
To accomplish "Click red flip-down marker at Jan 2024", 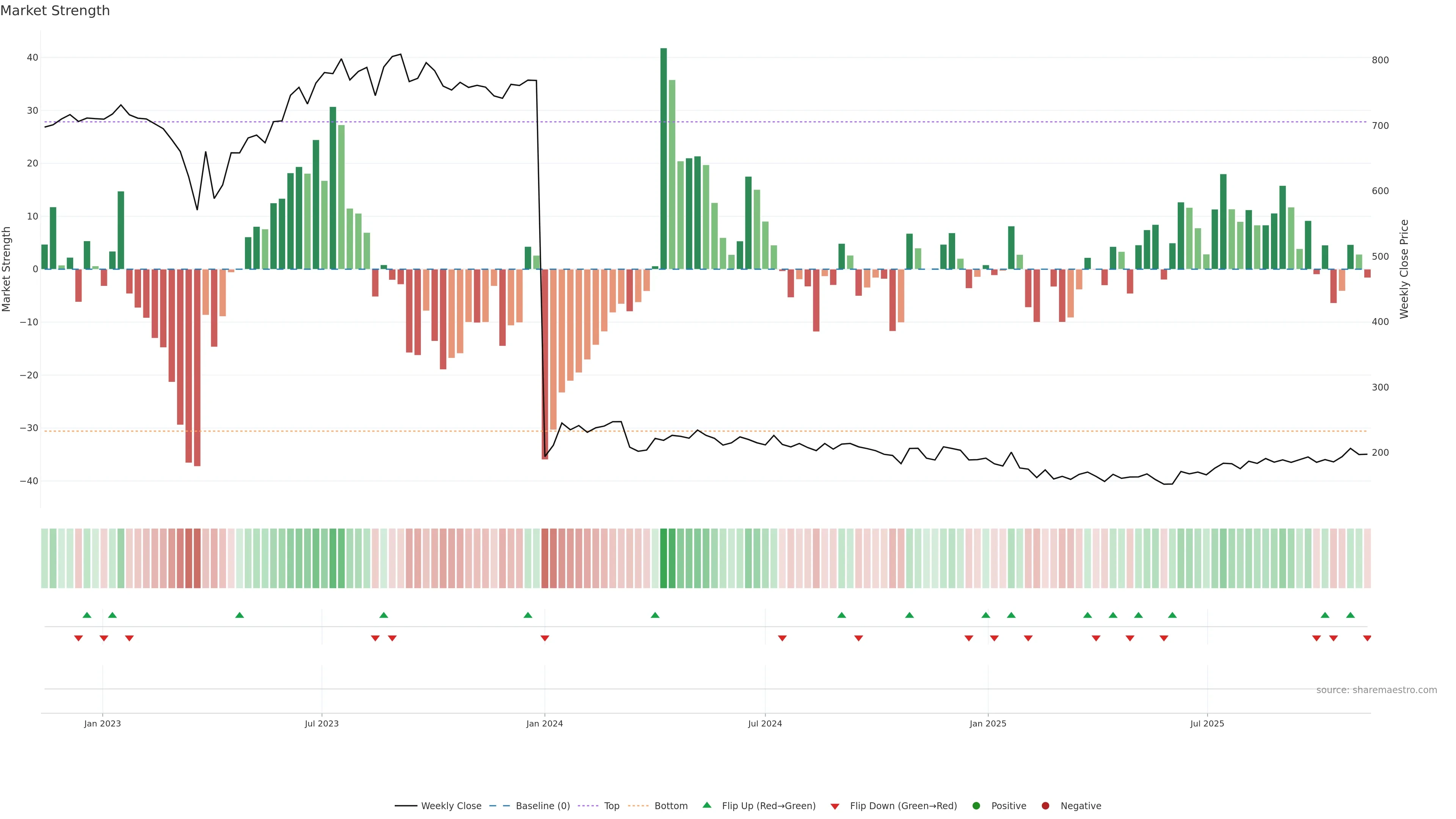I will [545, 638].
